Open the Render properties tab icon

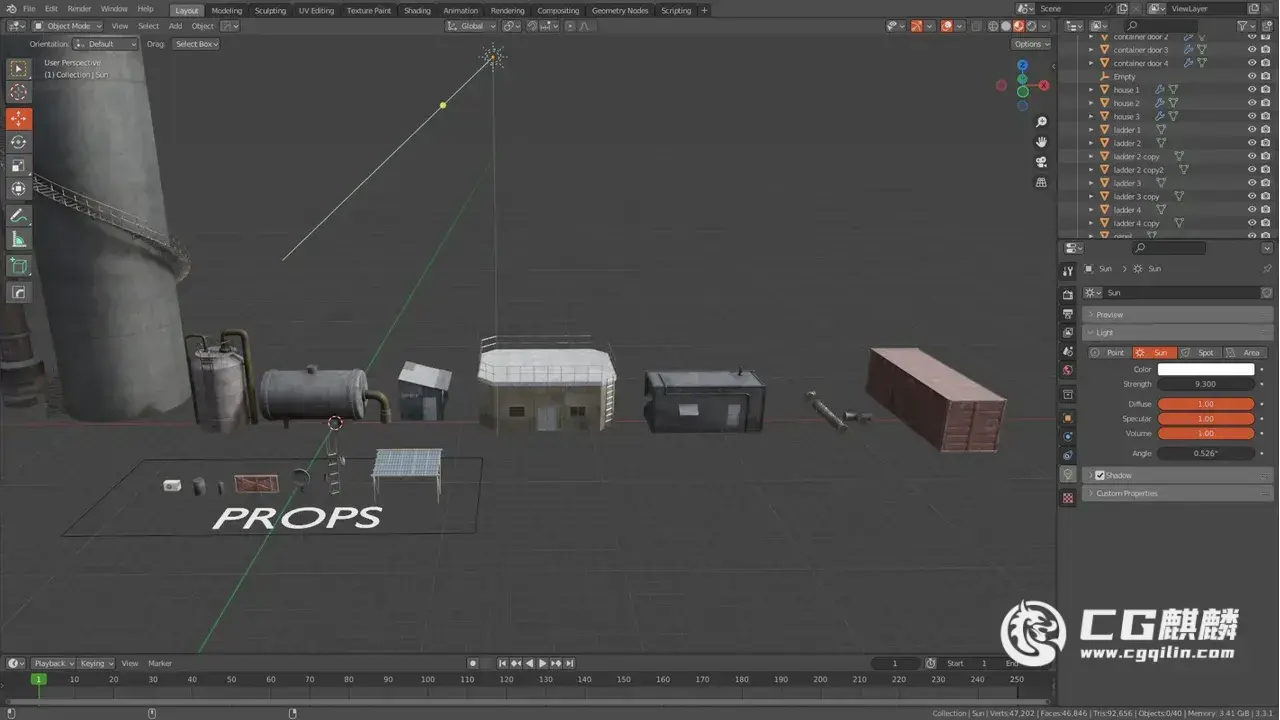coord(1068,294)
